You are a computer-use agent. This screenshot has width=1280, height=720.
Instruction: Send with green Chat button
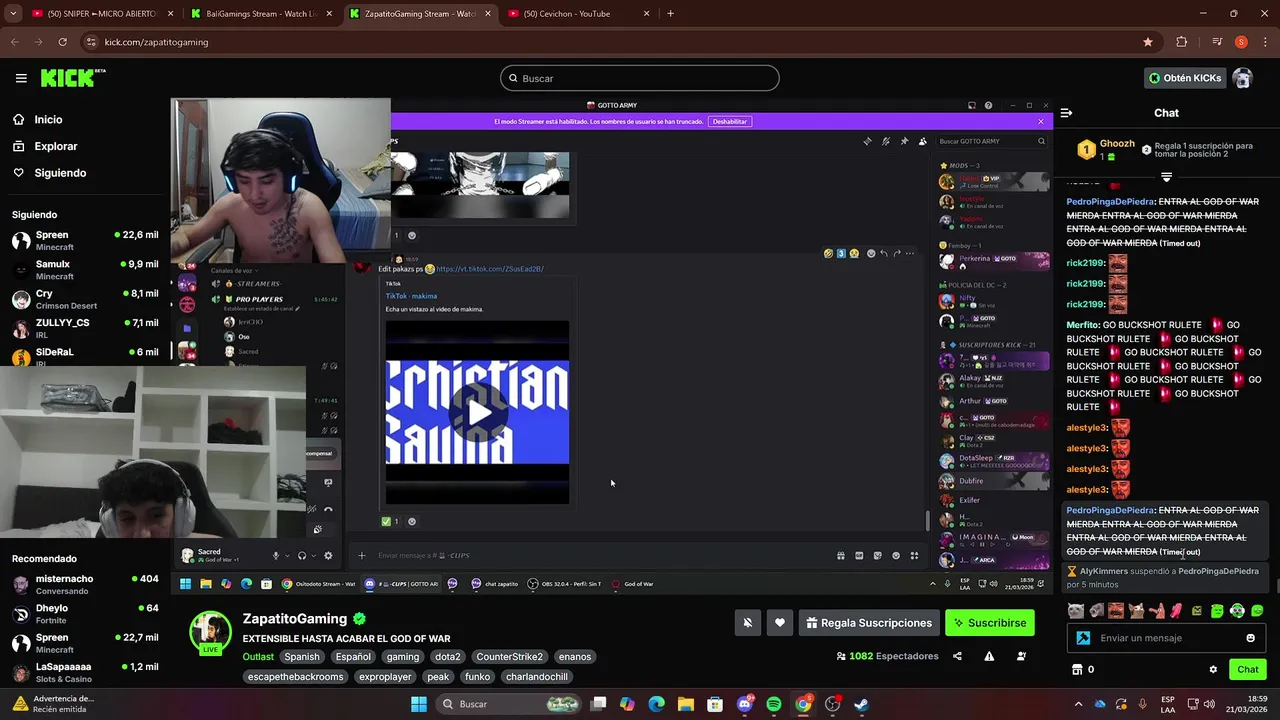click(1248, 670)
